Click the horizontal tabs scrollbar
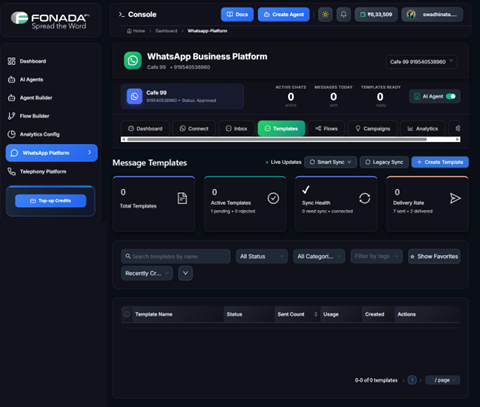Image resolution: width=480 pixels, height=407 pixels. coord(277,139)
